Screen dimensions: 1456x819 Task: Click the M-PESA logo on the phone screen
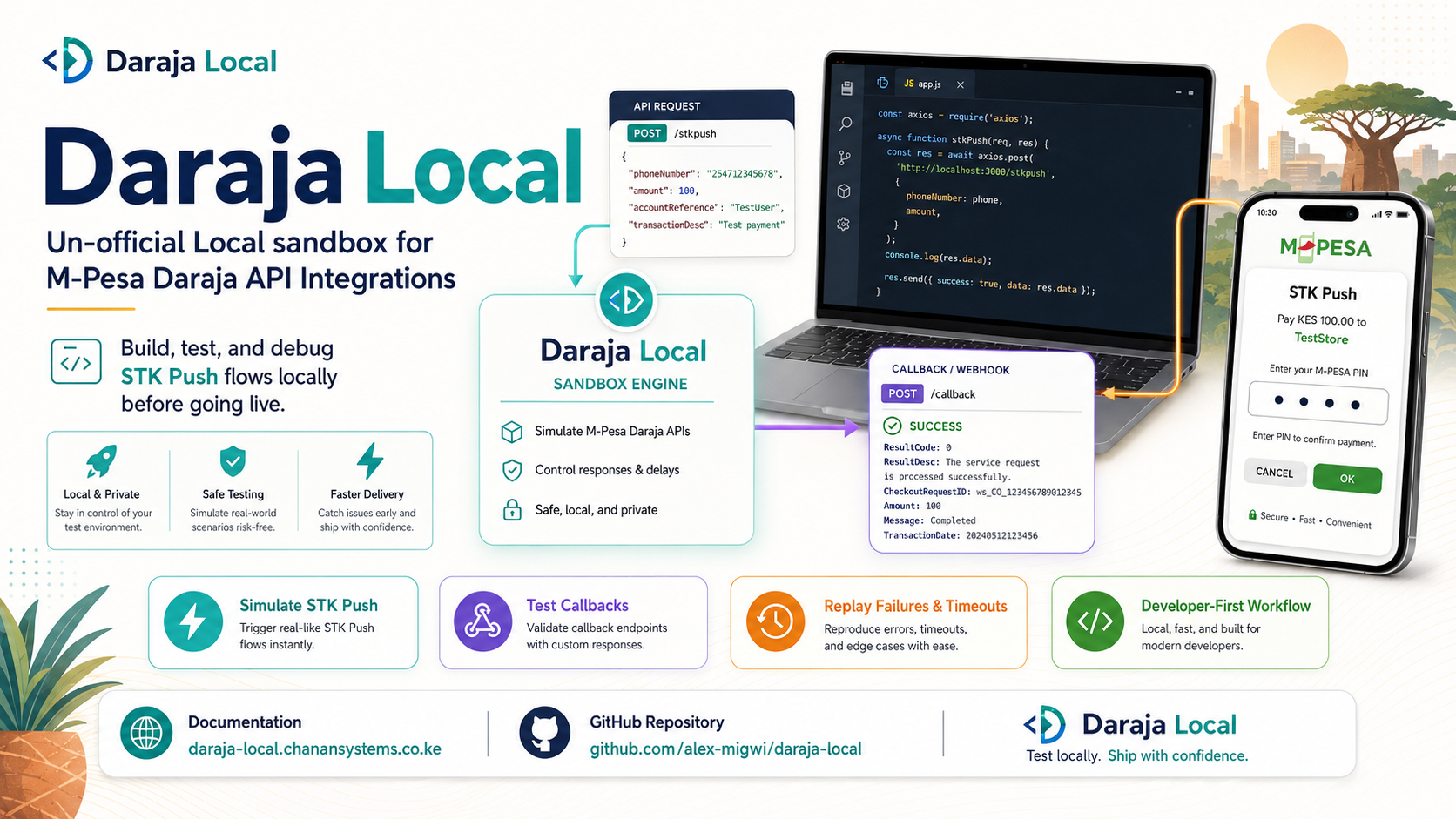click(1325, 248)
